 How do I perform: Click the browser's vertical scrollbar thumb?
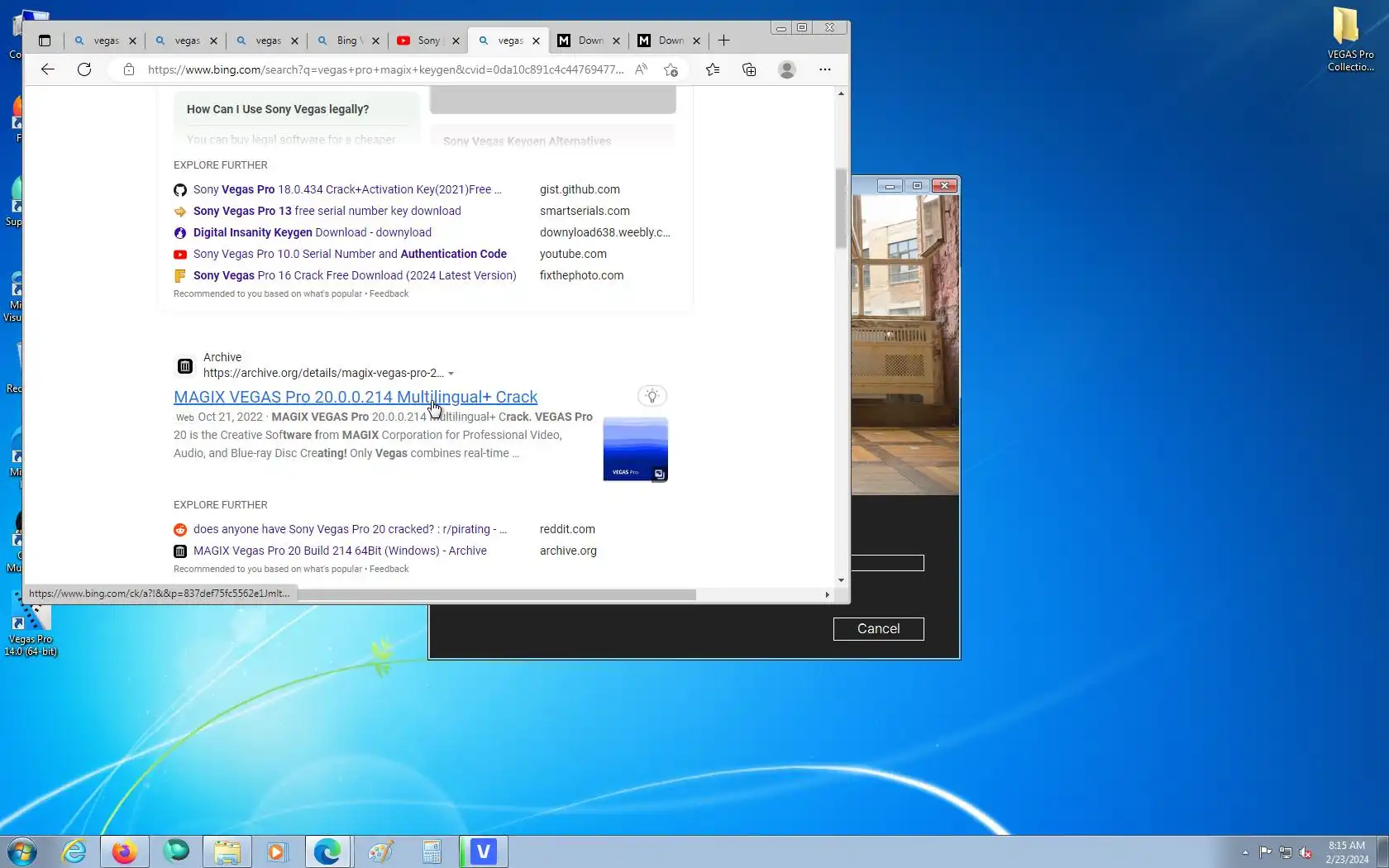pyautogui.click(x=841, y=208)
